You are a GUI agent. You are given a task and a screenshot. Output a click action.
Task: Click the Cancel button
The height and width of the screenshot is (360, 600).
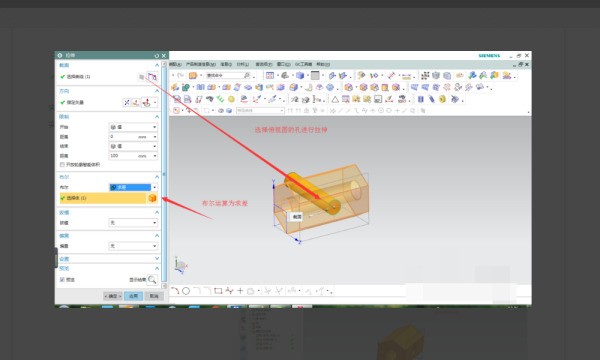(x=154, y=296)
